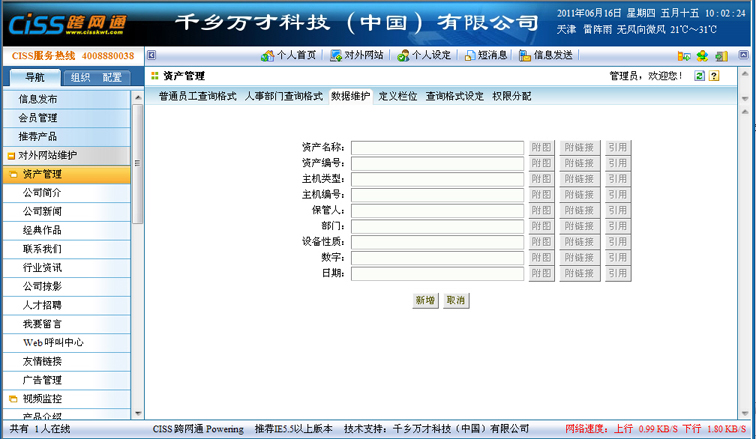
Task: Expand the 资产管理 sidebar folder
Action: [x=13, y=175]
